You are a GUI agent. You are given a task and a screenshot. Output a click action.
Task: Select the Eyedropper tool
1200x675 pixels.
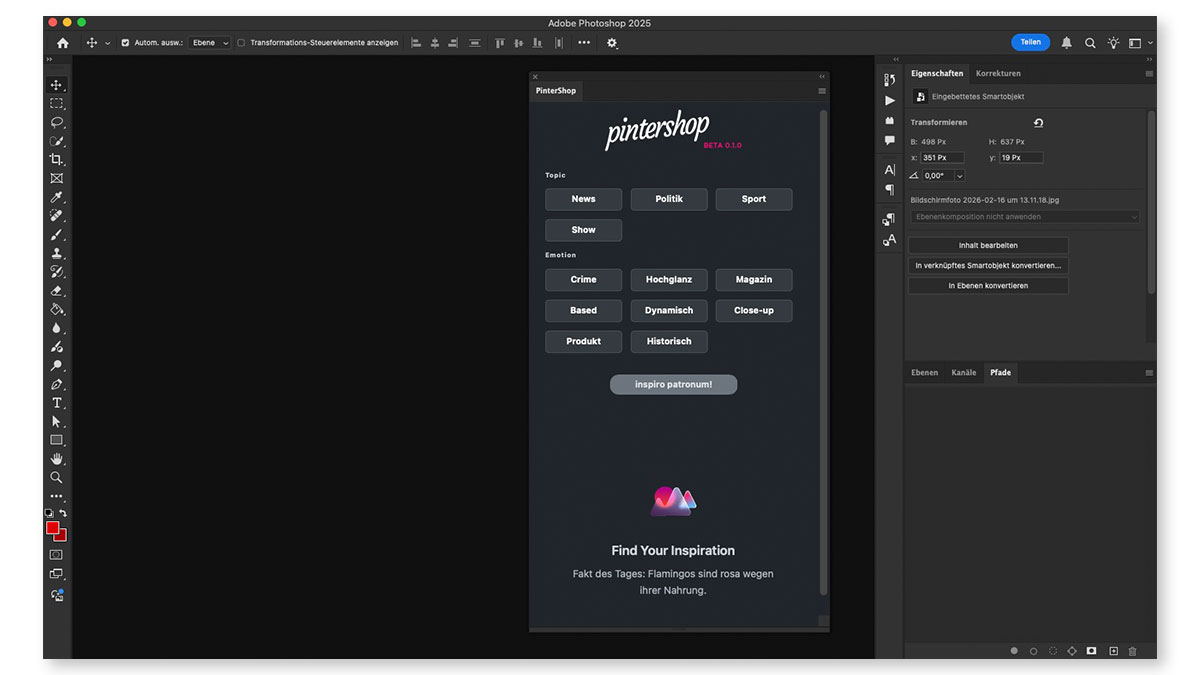57,197
